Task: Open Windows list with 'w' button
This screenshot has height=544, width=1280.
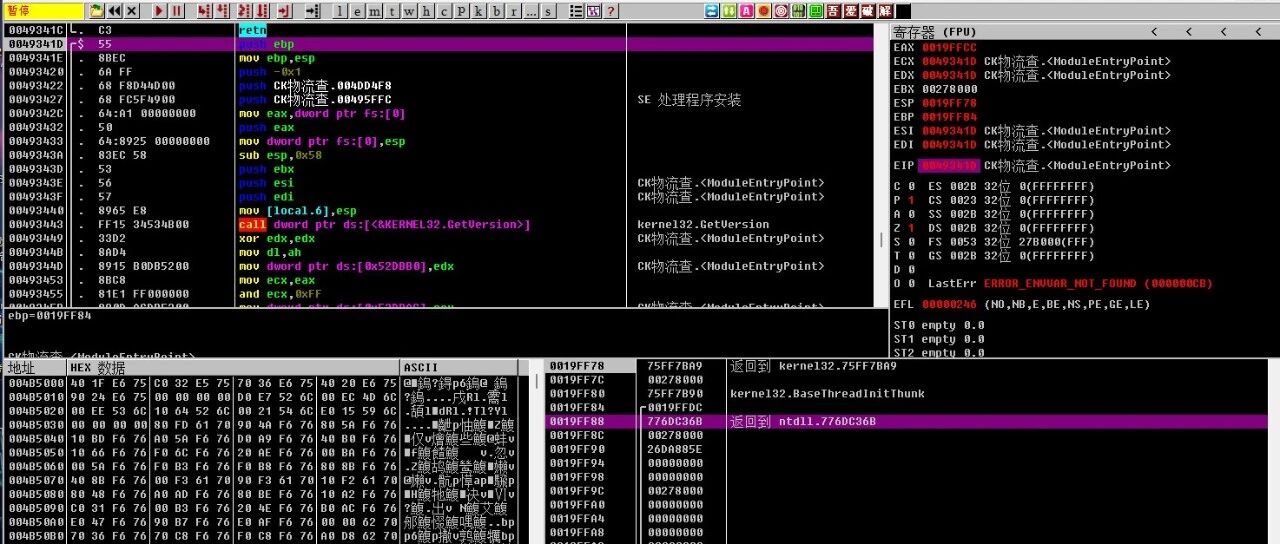Action: click(409, 11)
